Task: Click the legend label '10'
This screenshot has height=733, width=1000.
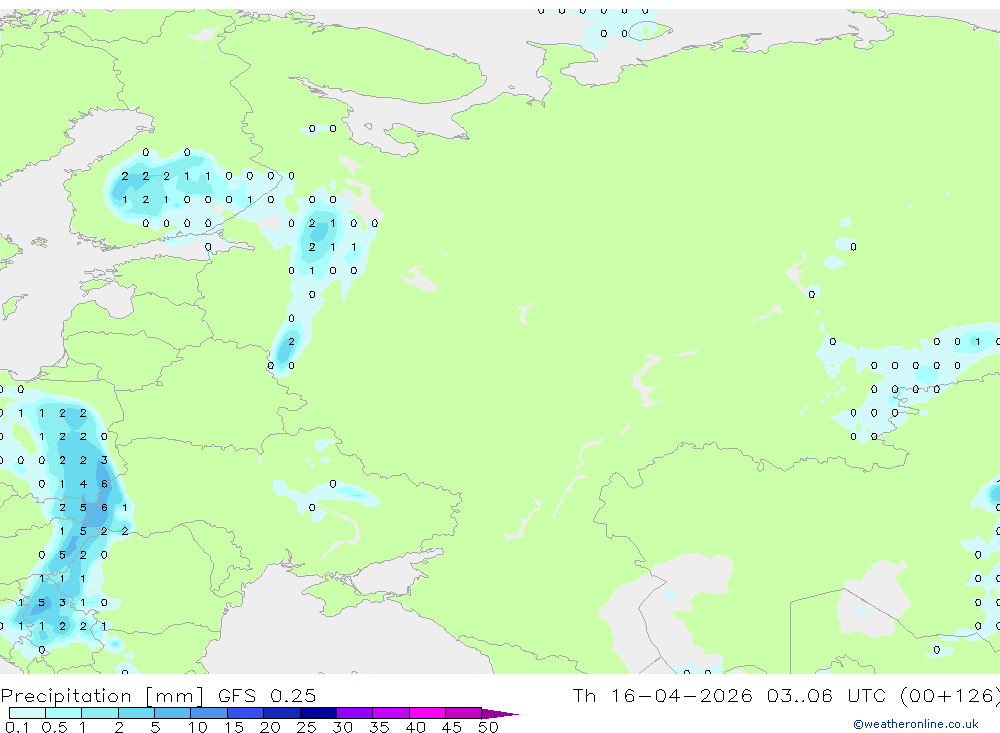Action: pyautogui.click(x=198, y=727)
